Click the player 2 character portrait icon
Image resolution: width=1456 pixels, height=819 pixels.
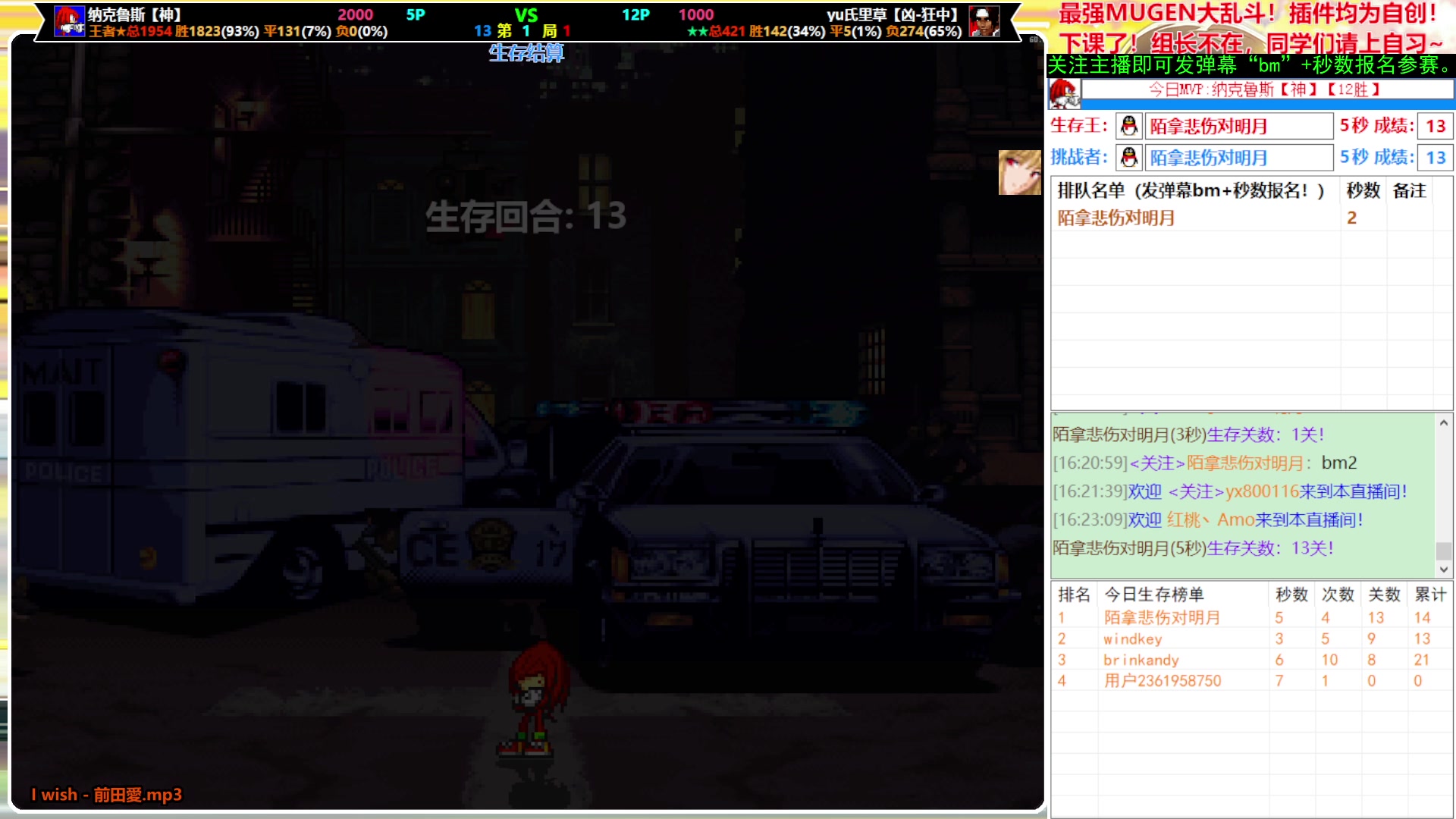984,21
